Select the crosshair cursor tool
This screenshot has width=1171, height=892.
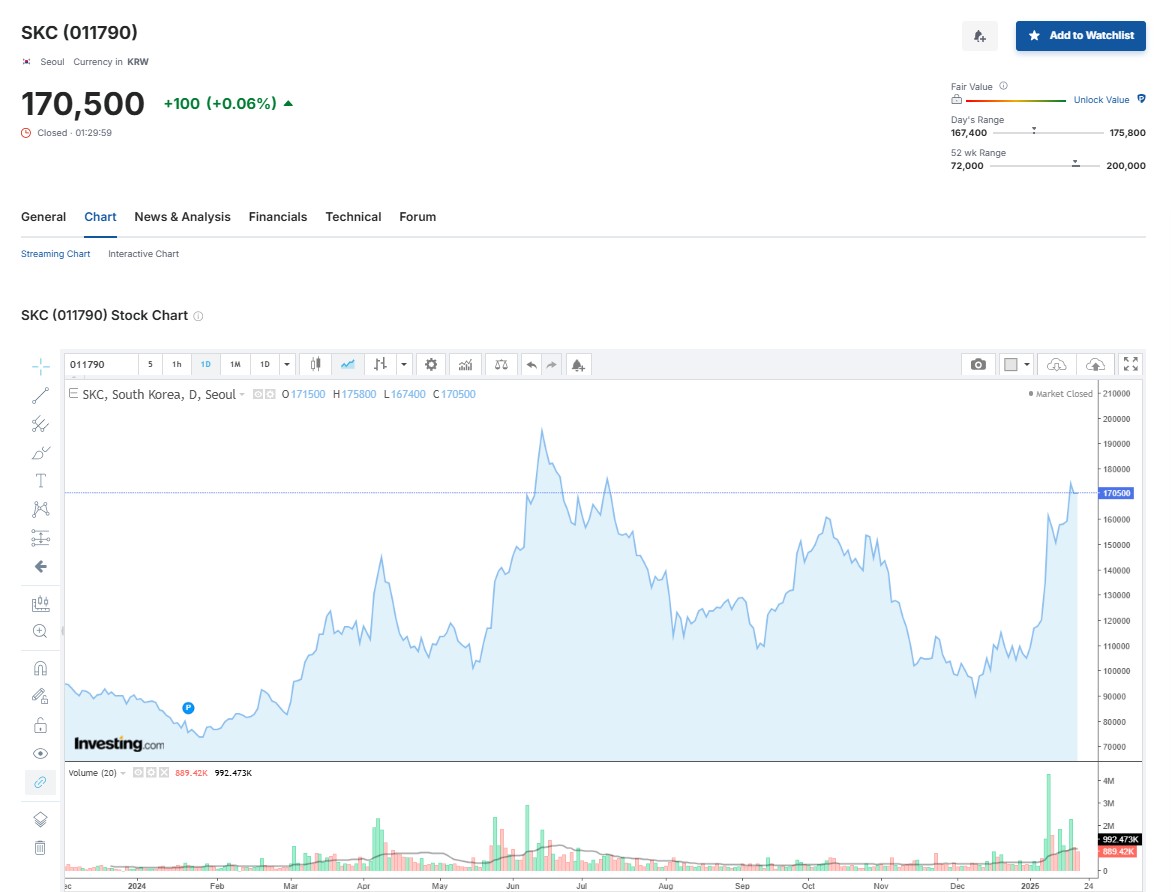(40, 366)
